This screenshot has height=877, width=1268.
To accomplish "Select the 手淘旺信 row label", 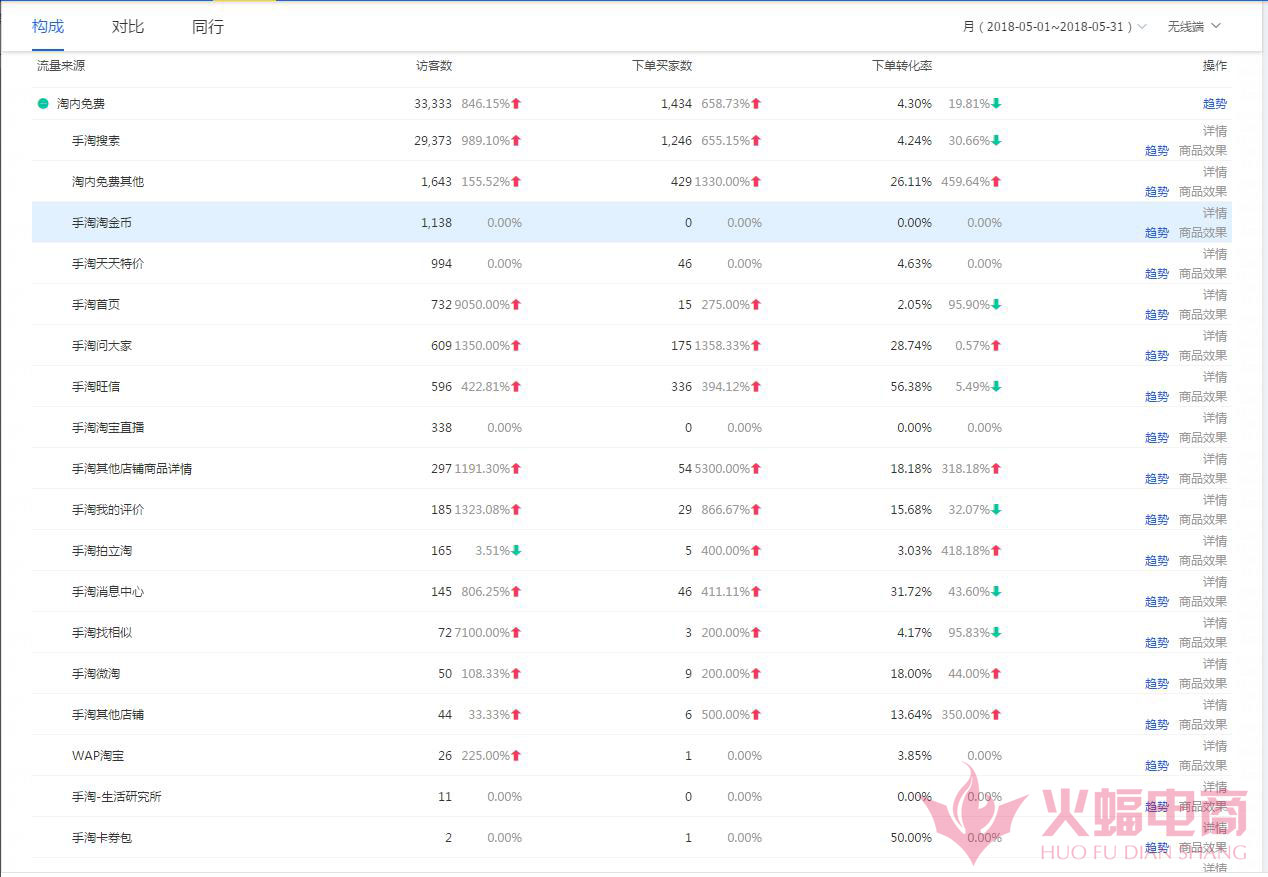I will [96, 387].
